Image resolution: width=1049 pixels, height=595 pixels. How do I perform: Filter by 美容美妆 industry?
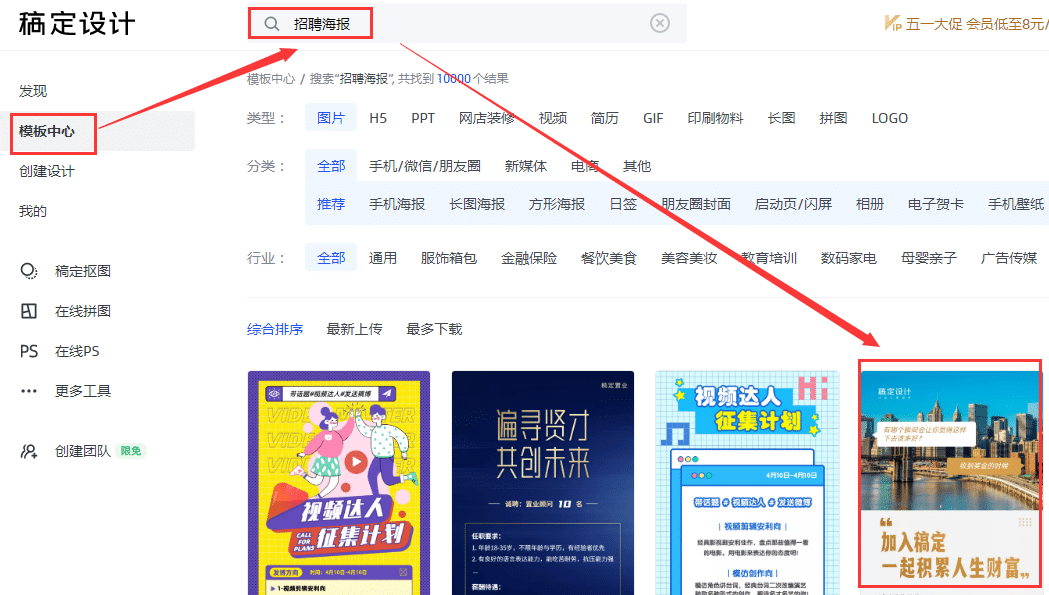click(x=689, y=258)
